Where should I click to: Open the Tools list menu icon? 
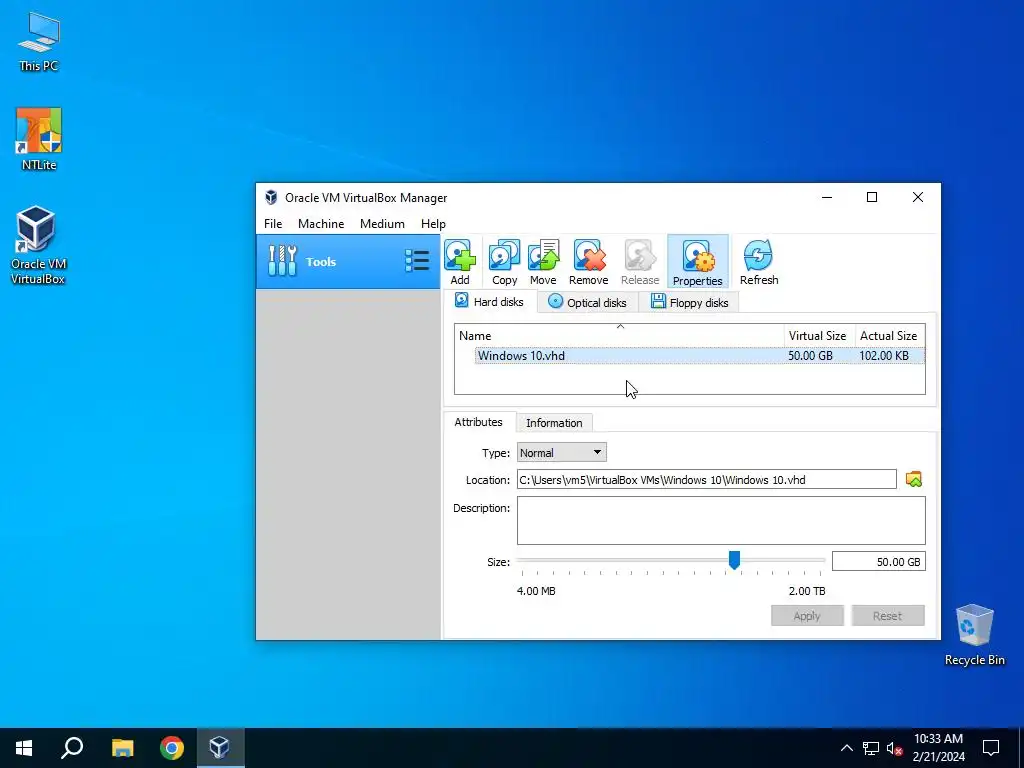tap(417, 261)
